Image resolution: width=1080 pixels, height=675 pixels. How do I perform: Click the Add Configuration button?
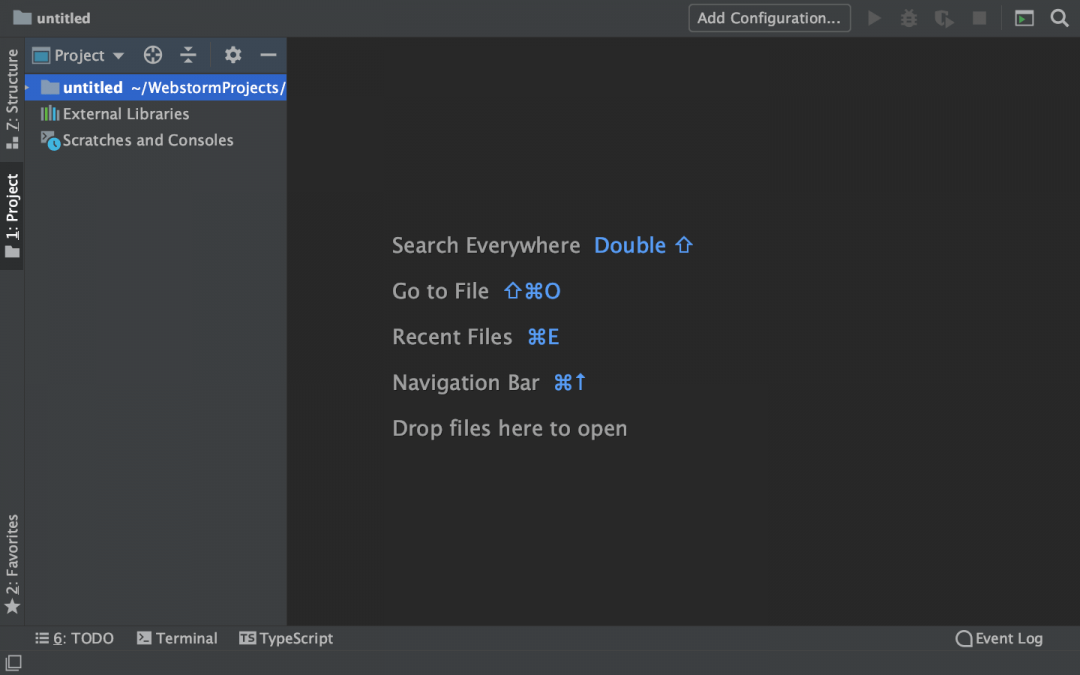[x=769, y=18]
